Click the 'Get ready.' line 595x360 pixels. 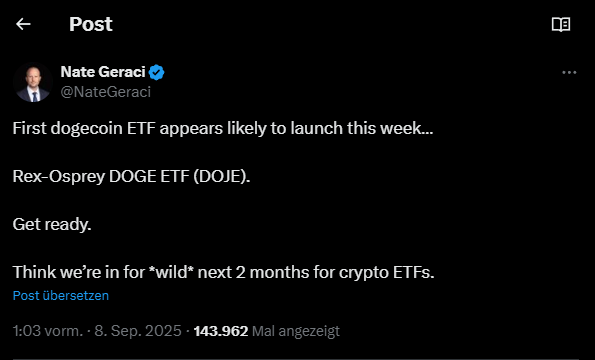click(52, 225)
